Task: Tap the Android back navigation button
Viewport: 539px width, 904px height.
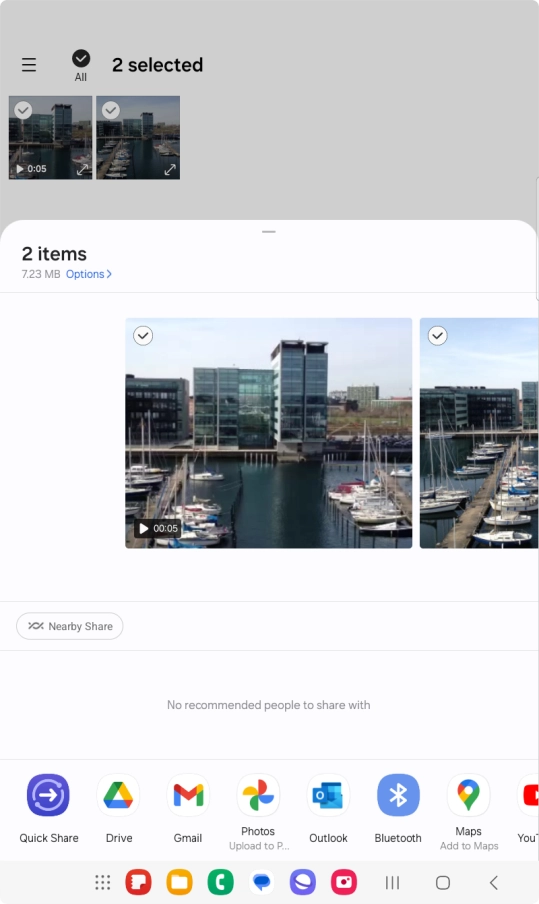Action: [493, 882]
